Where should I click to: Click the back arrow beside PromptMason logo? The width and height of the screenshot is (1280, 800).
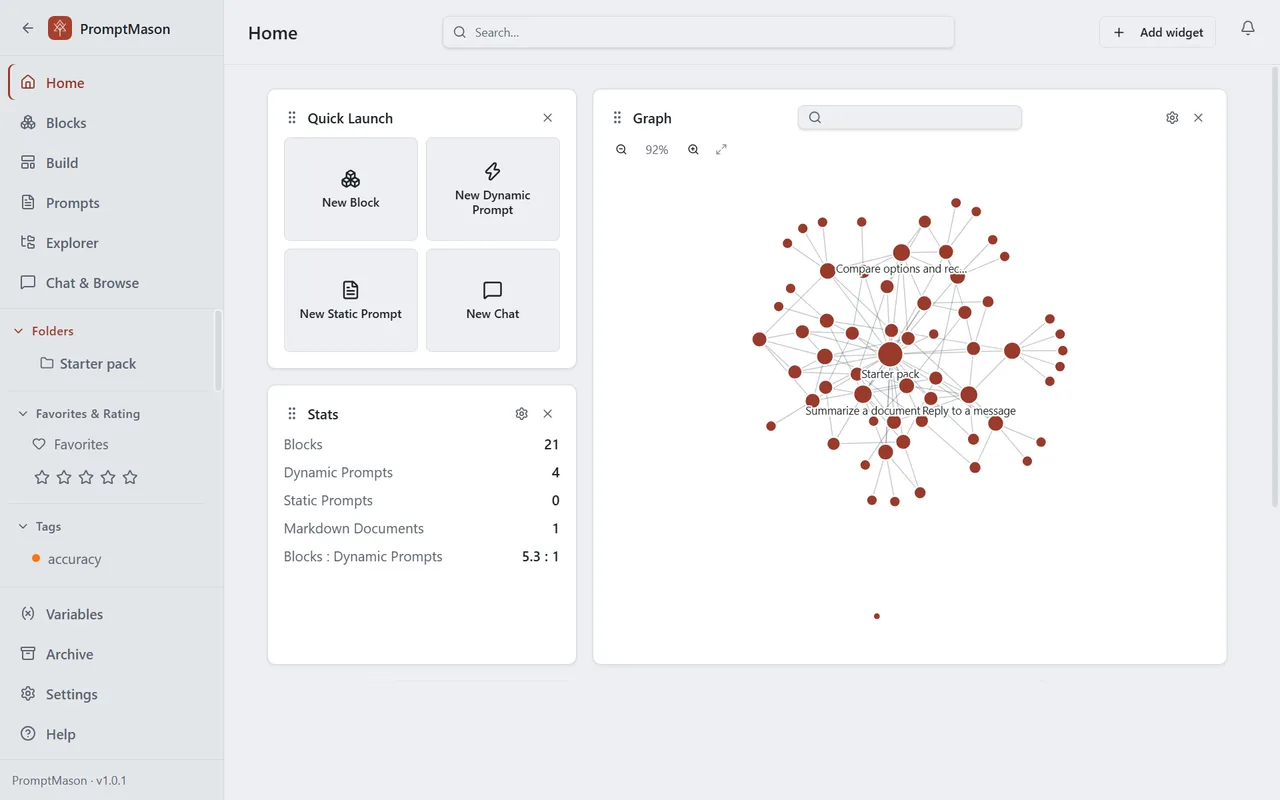click(x=28, y=28)
